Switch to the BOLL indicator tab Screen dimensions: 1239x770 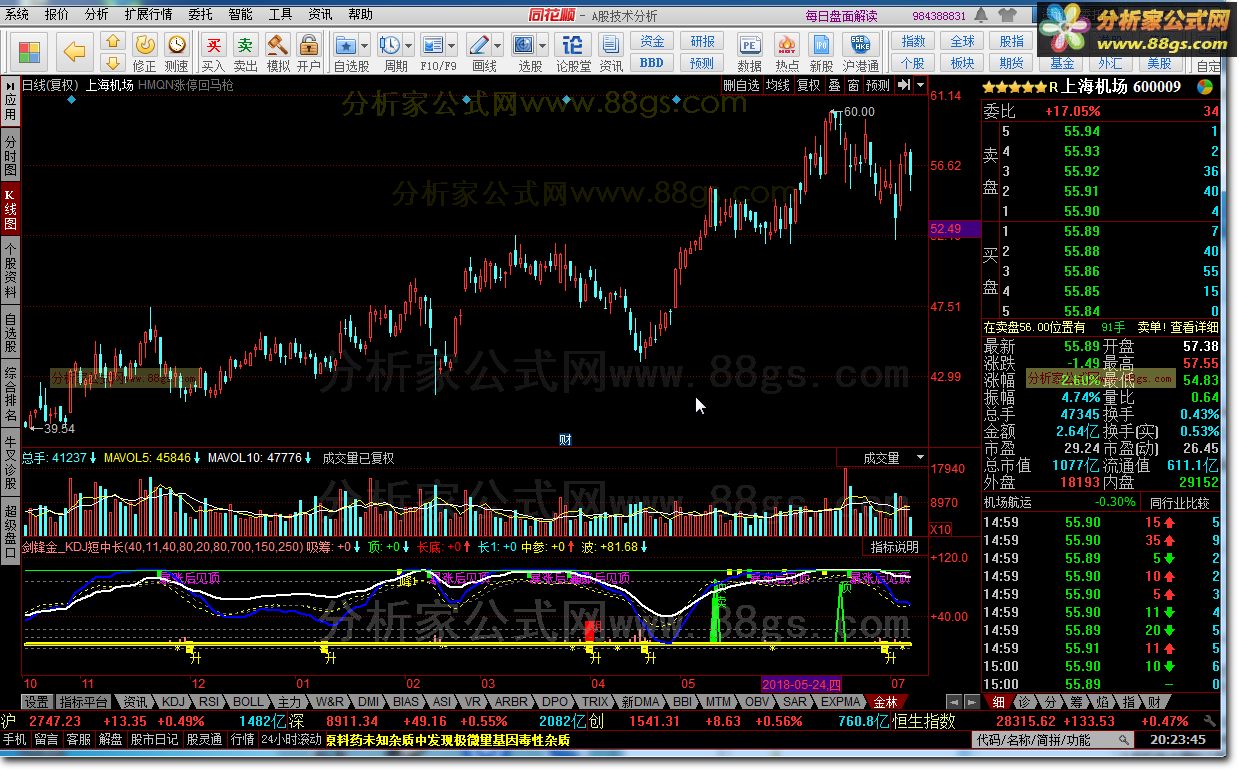[248, 702]
